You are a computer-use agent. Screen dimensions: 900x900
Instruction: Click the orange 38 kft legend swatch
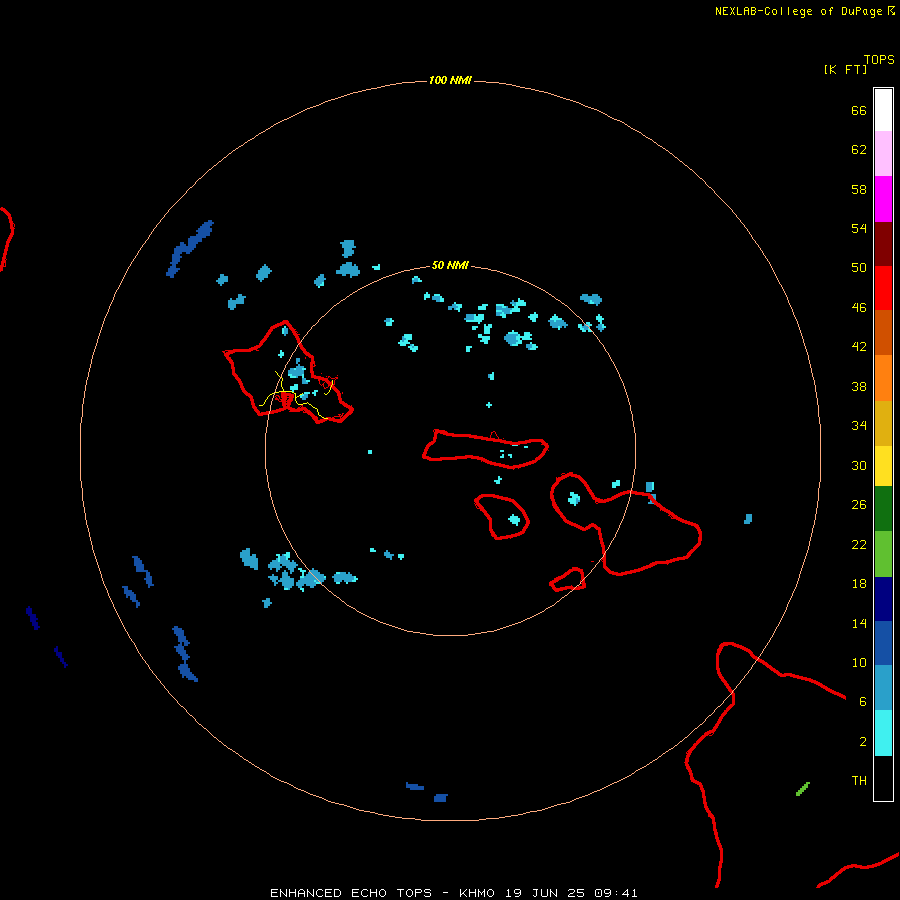883,378
